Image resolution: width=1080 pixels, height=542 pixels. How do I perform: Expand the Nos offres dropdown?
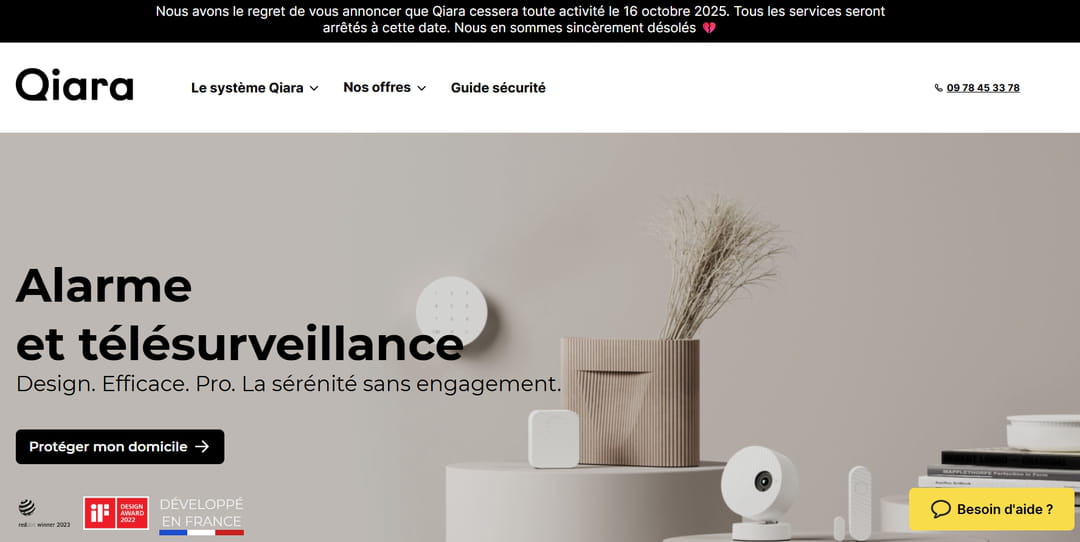click(384, 87)
